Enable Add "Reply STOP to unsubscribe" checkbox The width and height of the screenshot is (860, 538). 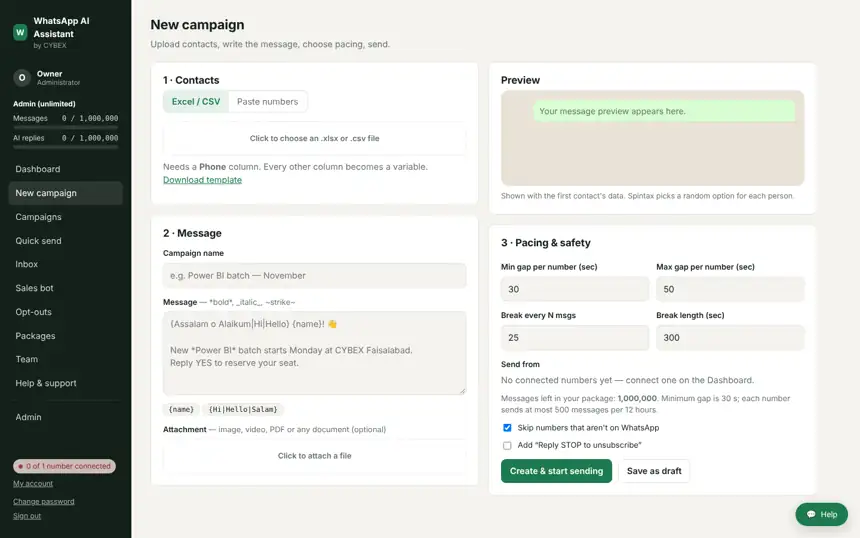tap(507, 445)
